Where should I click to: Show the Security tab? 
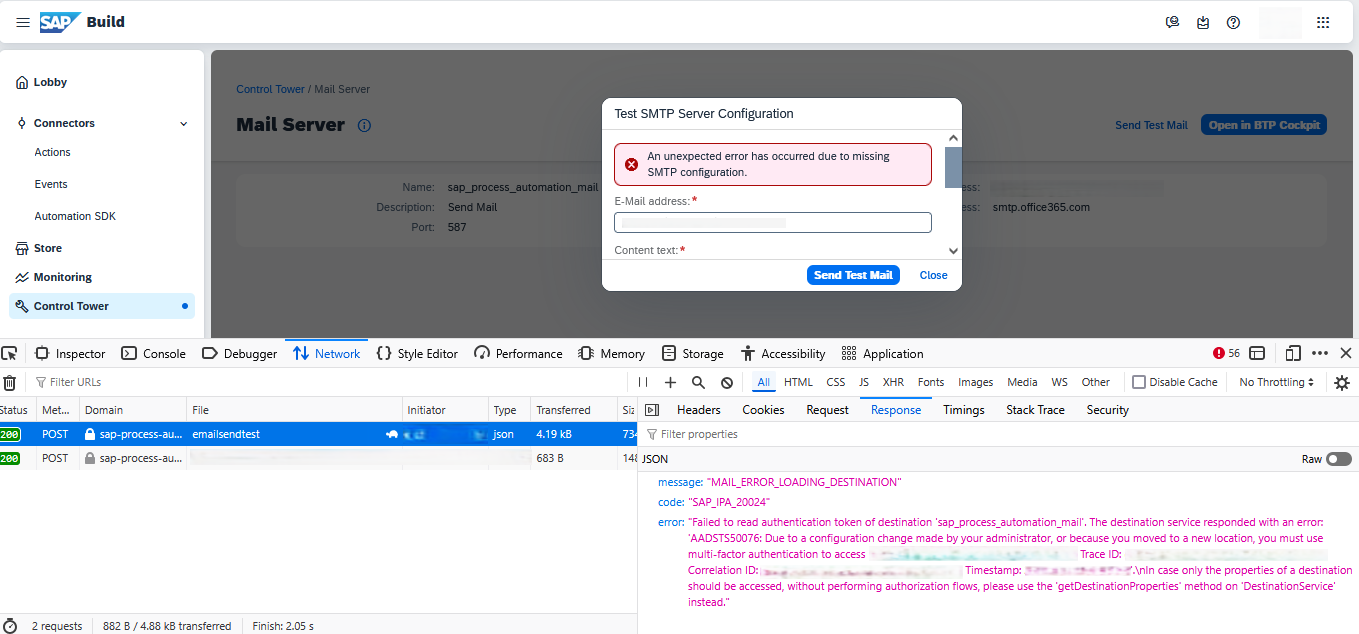[x=1108, y=410]
